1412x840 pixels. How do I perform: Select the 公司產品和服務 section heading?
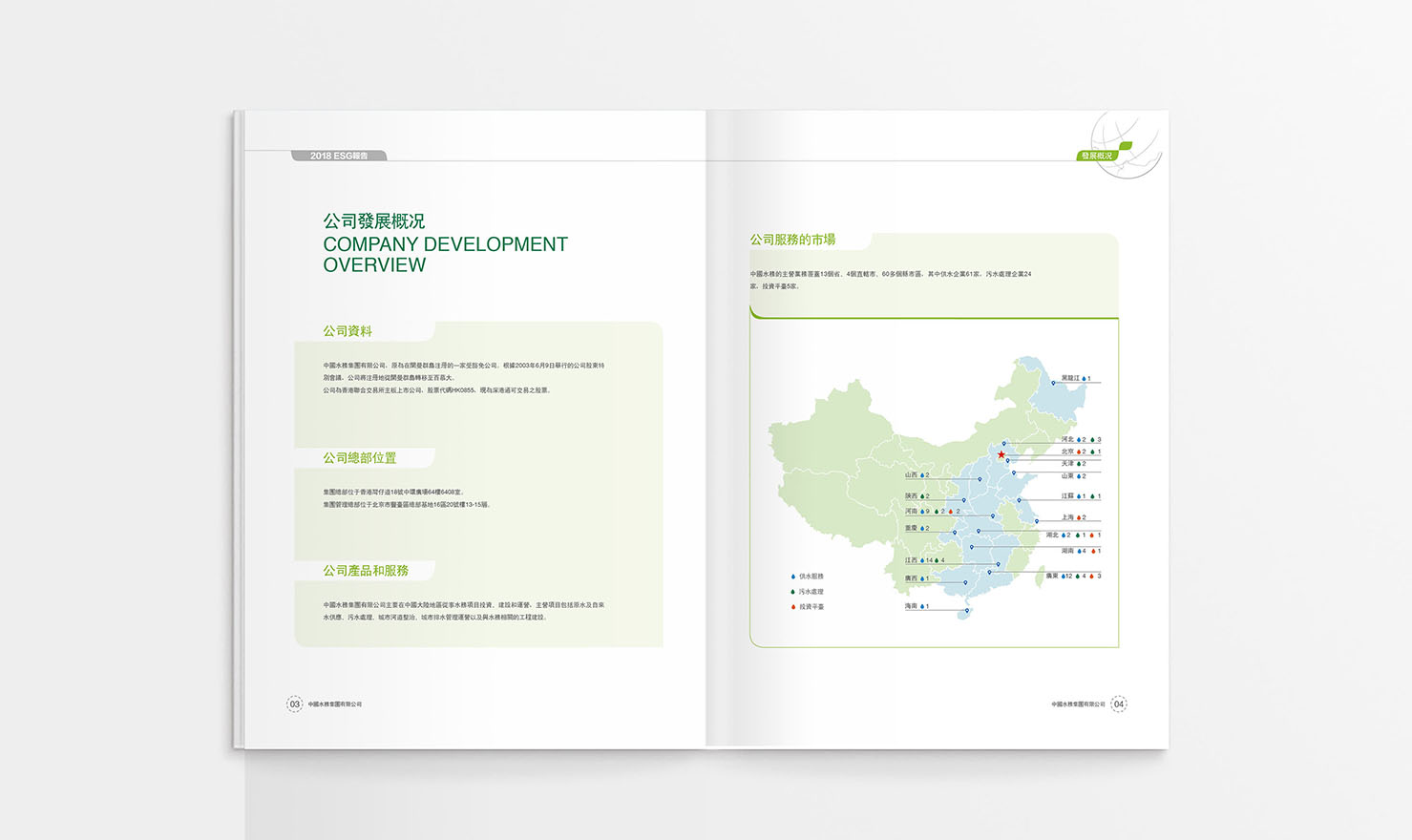[x=366, y=571]
